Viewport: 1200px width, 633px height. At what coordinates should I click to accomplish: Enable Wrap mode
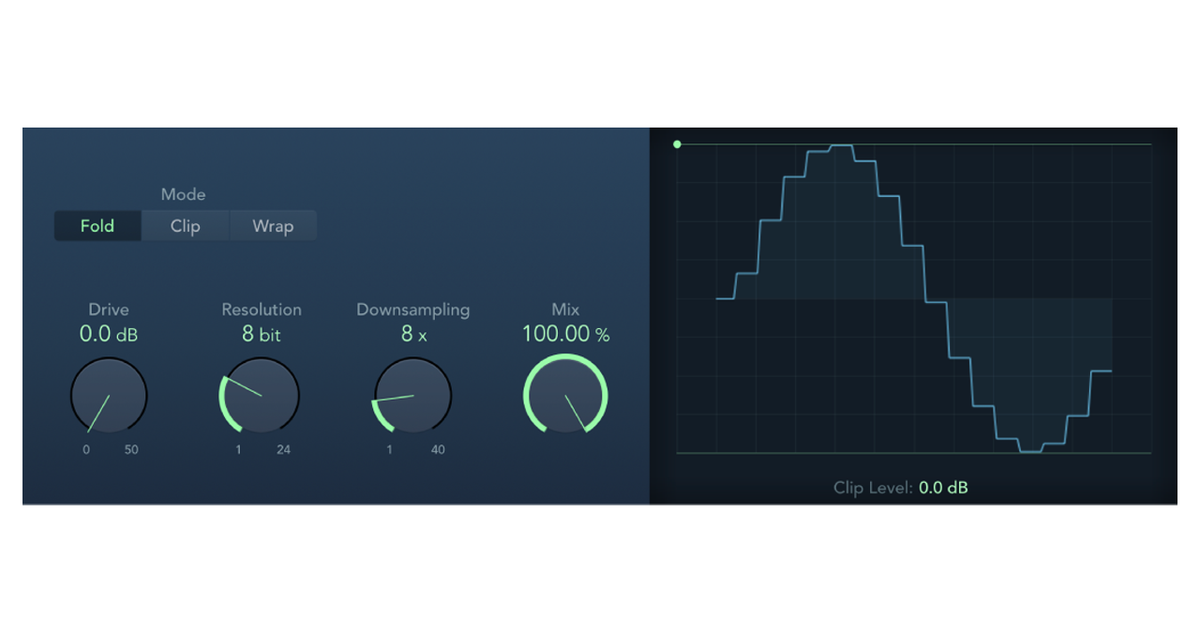(272, 225)
